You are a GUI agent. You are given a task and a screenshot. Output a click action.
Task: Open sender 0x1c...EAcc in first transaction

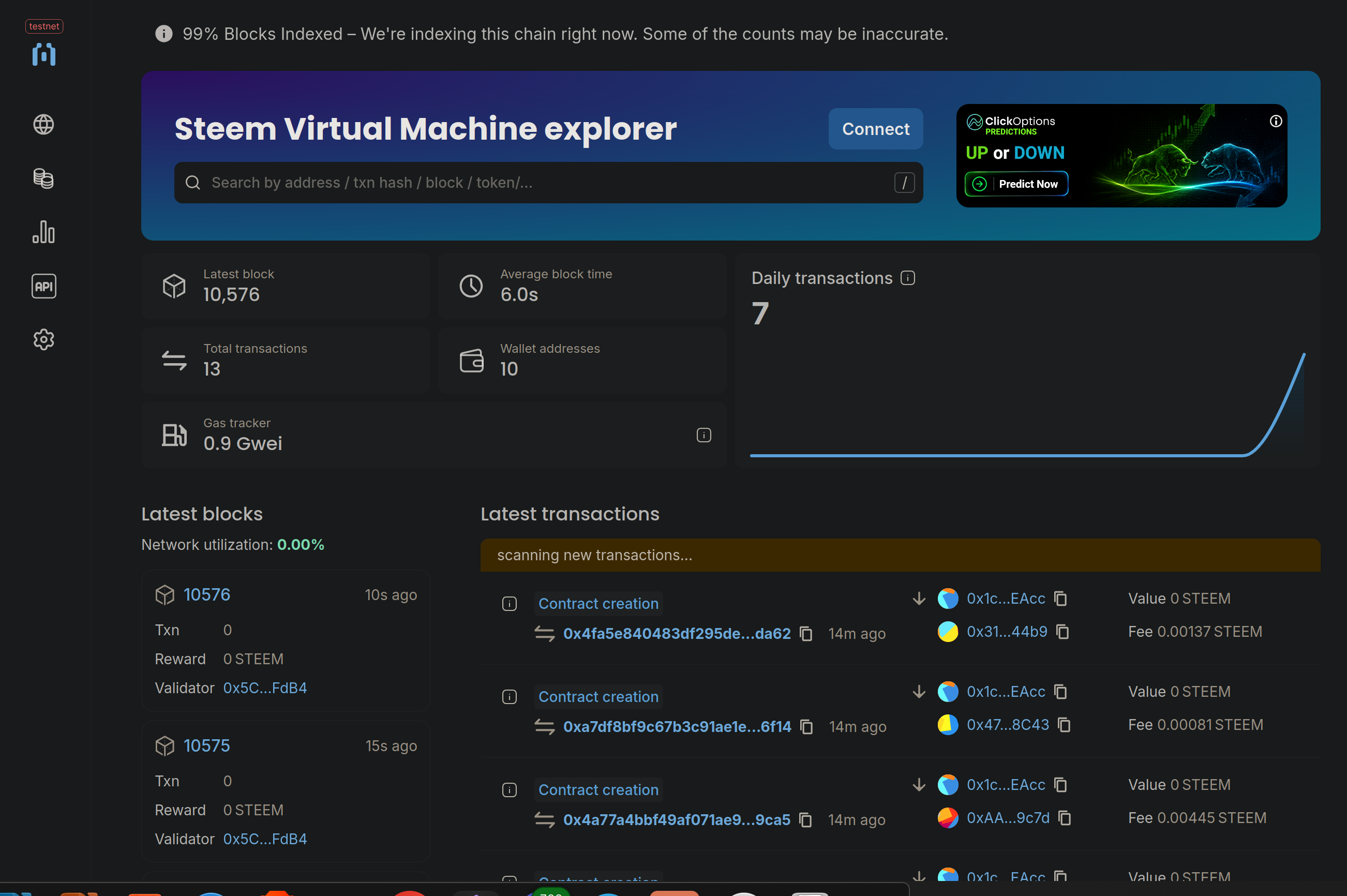coord(1006,599)
